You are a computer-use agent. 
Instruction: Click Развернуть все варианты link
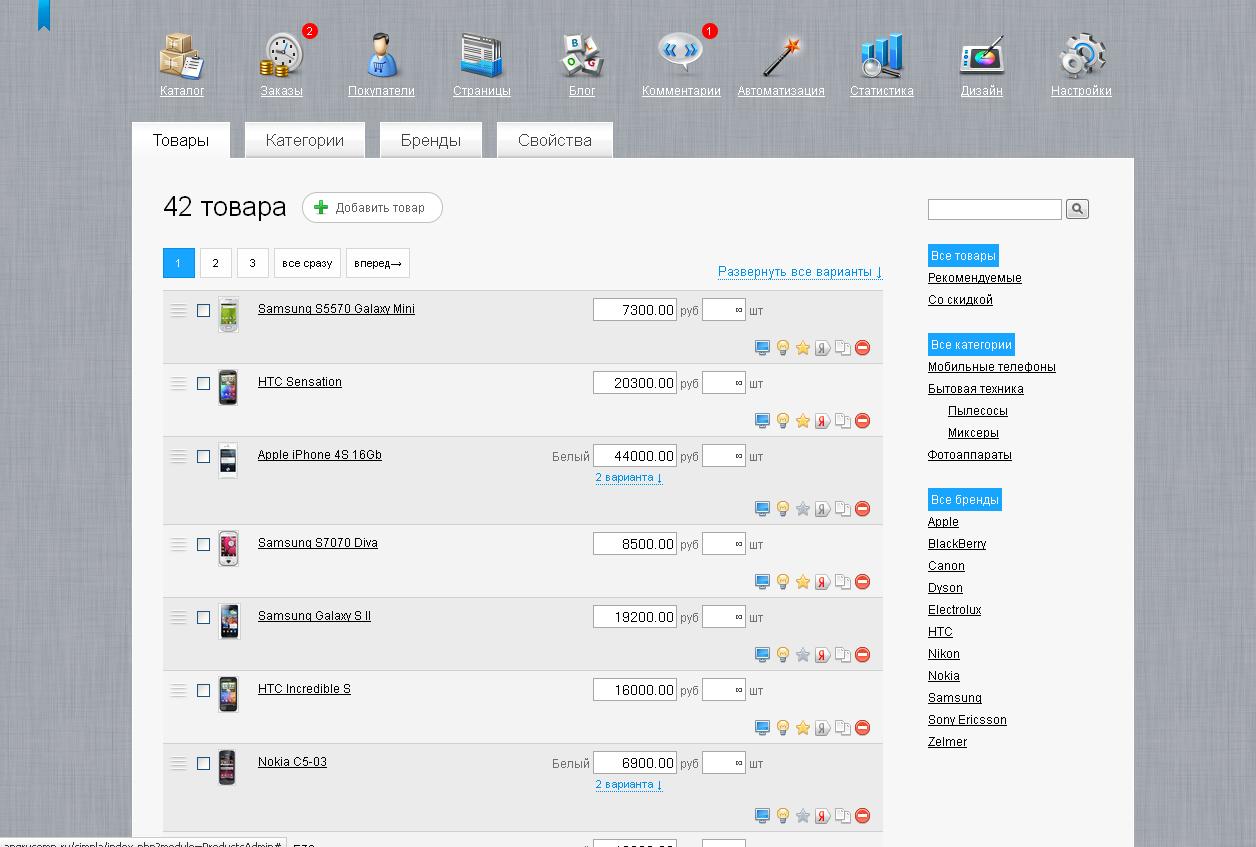pos(799,272)
